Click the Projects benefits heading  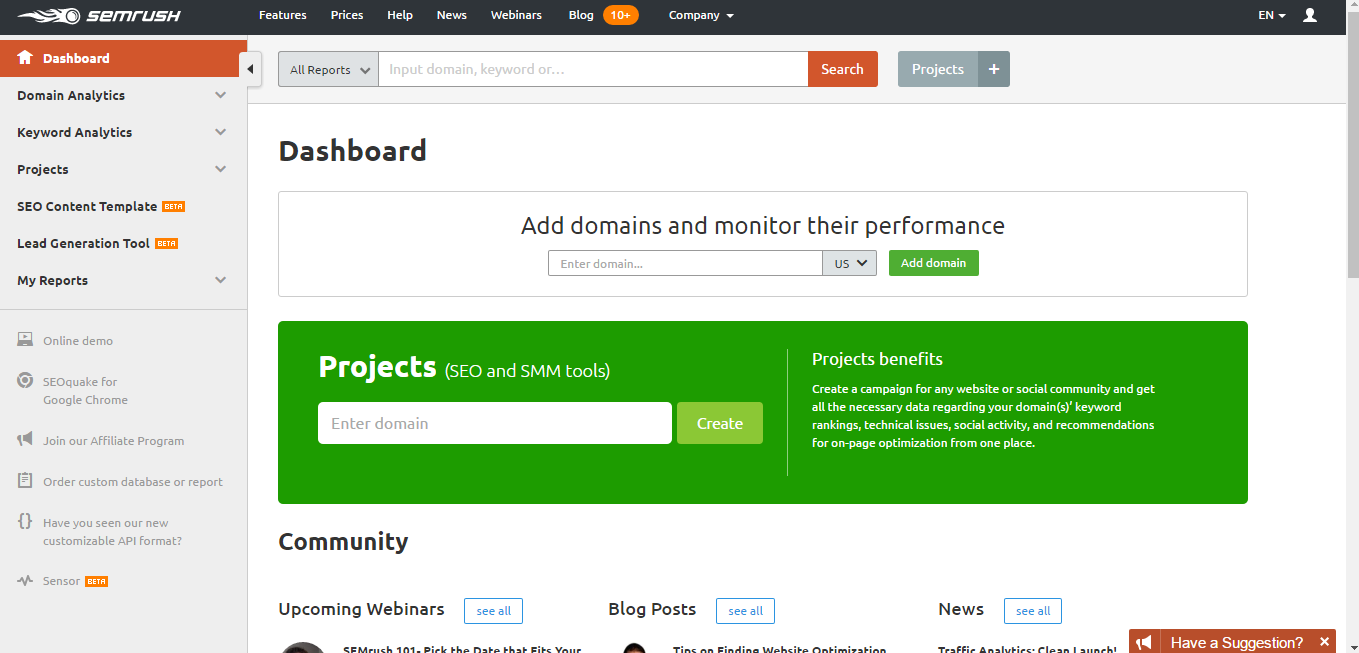tap(877, 359)
